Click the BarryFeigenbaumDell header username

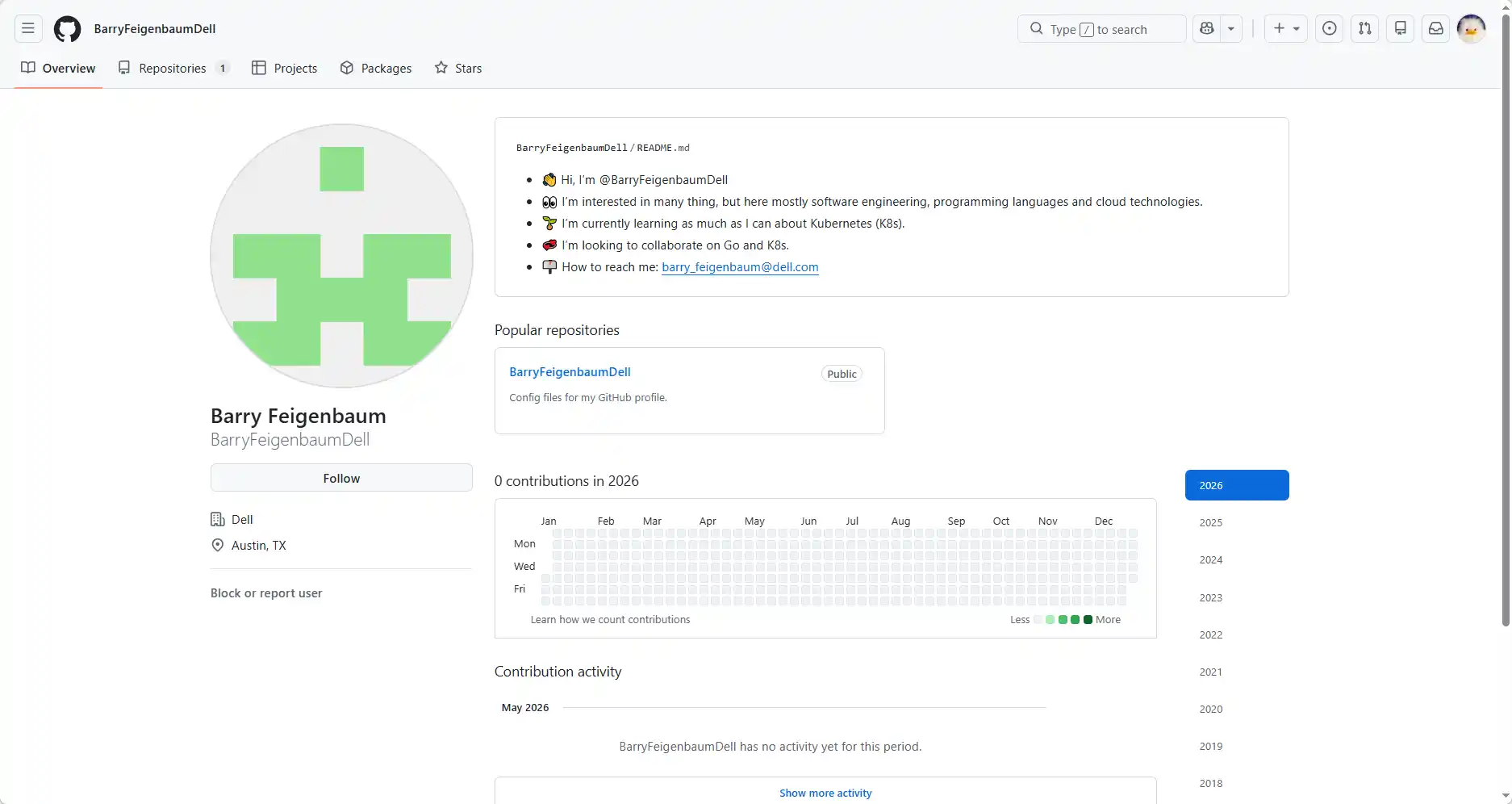click(x=155, y=29)
